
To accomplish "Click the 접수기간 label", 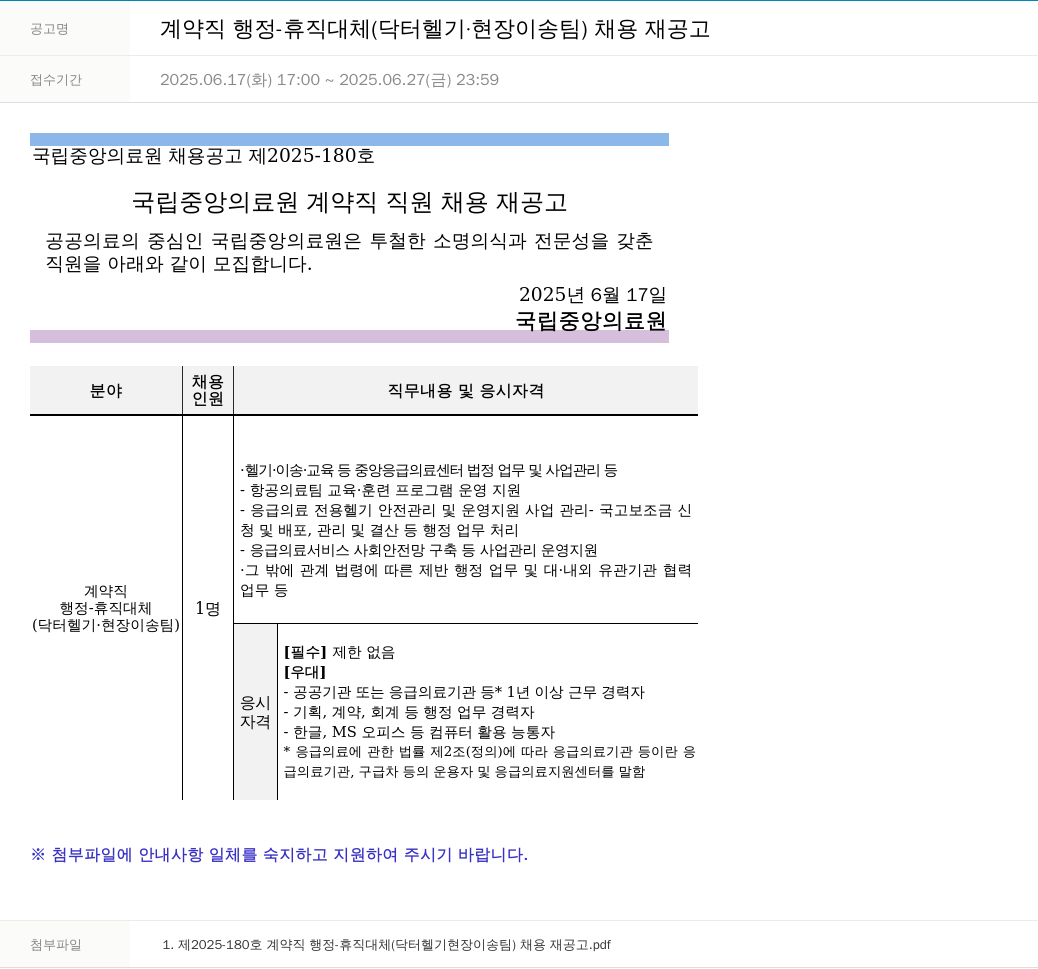I will (56, 80).
